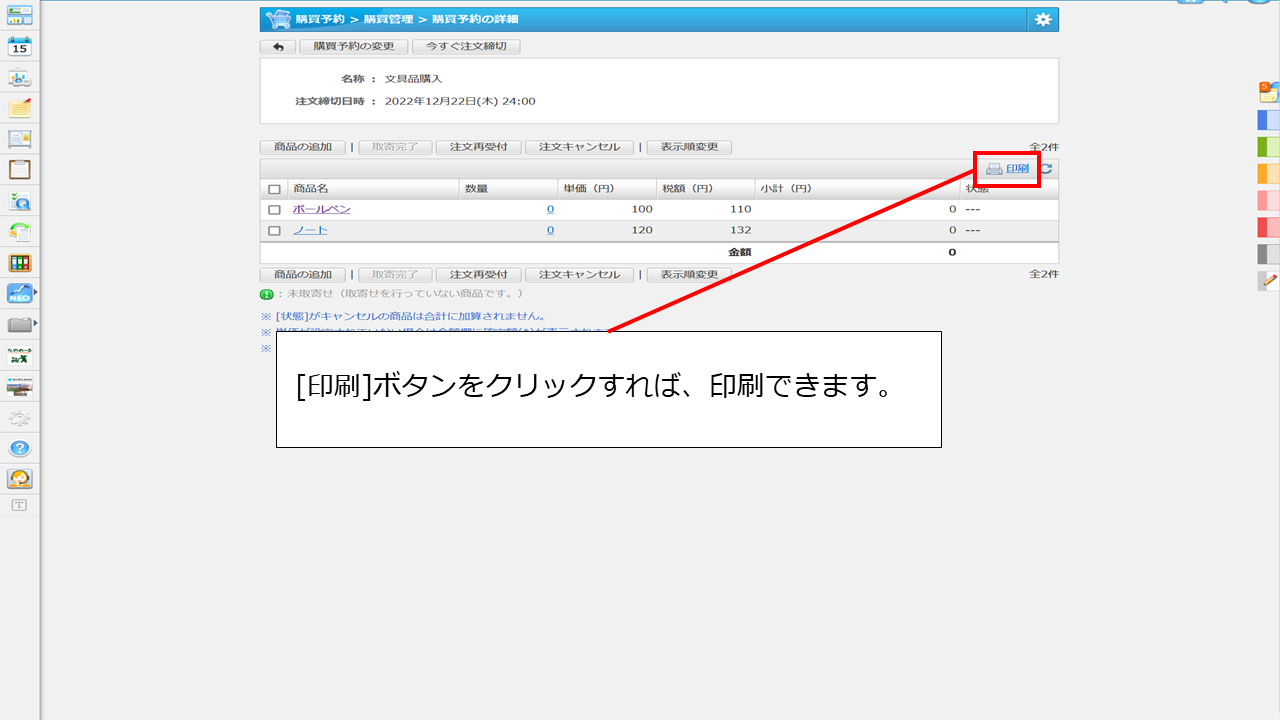The width and height of the screenshot is (1280, 720).
Task: Expand the folder icon submenu in sidebar
Action: (x=36, y=324)
